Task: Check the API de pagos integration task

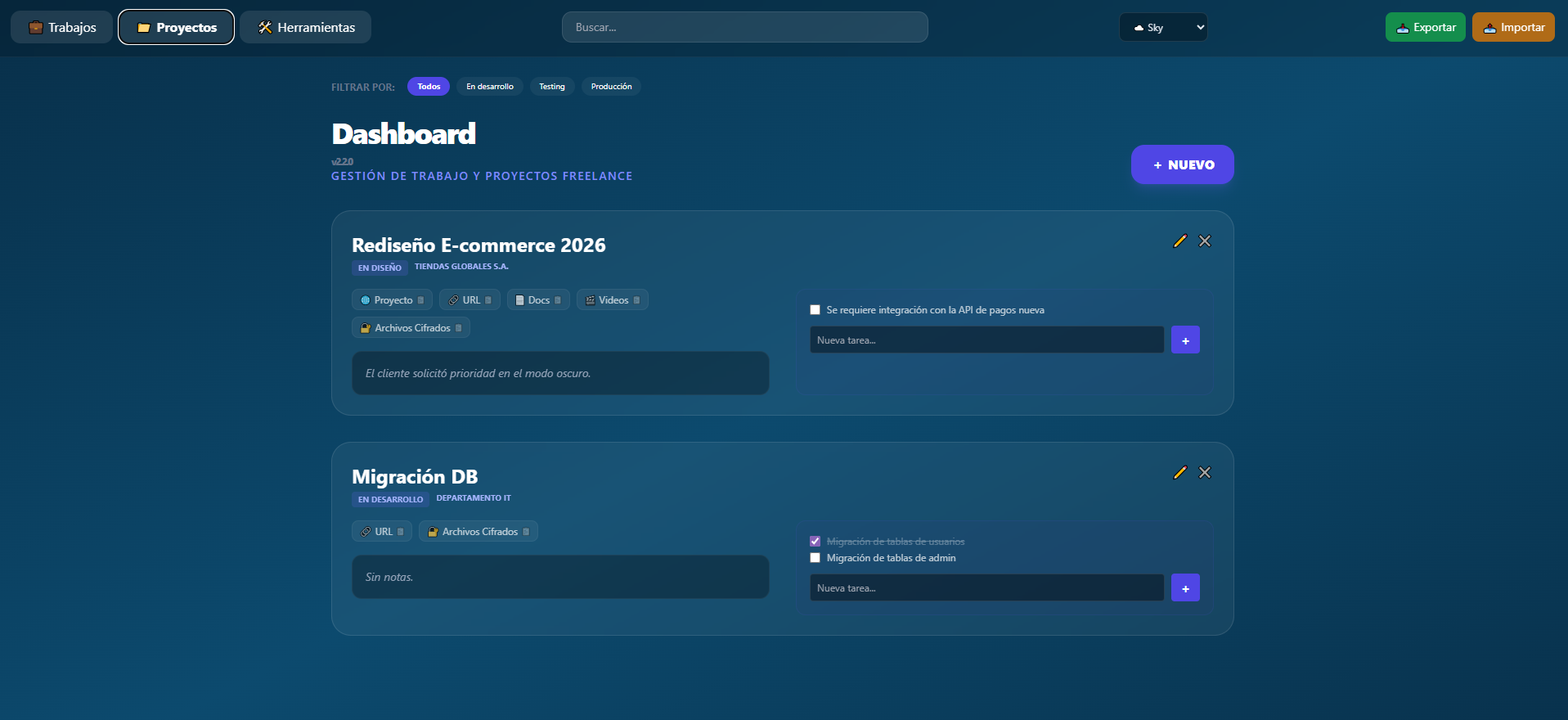Action: coord(815,310)
